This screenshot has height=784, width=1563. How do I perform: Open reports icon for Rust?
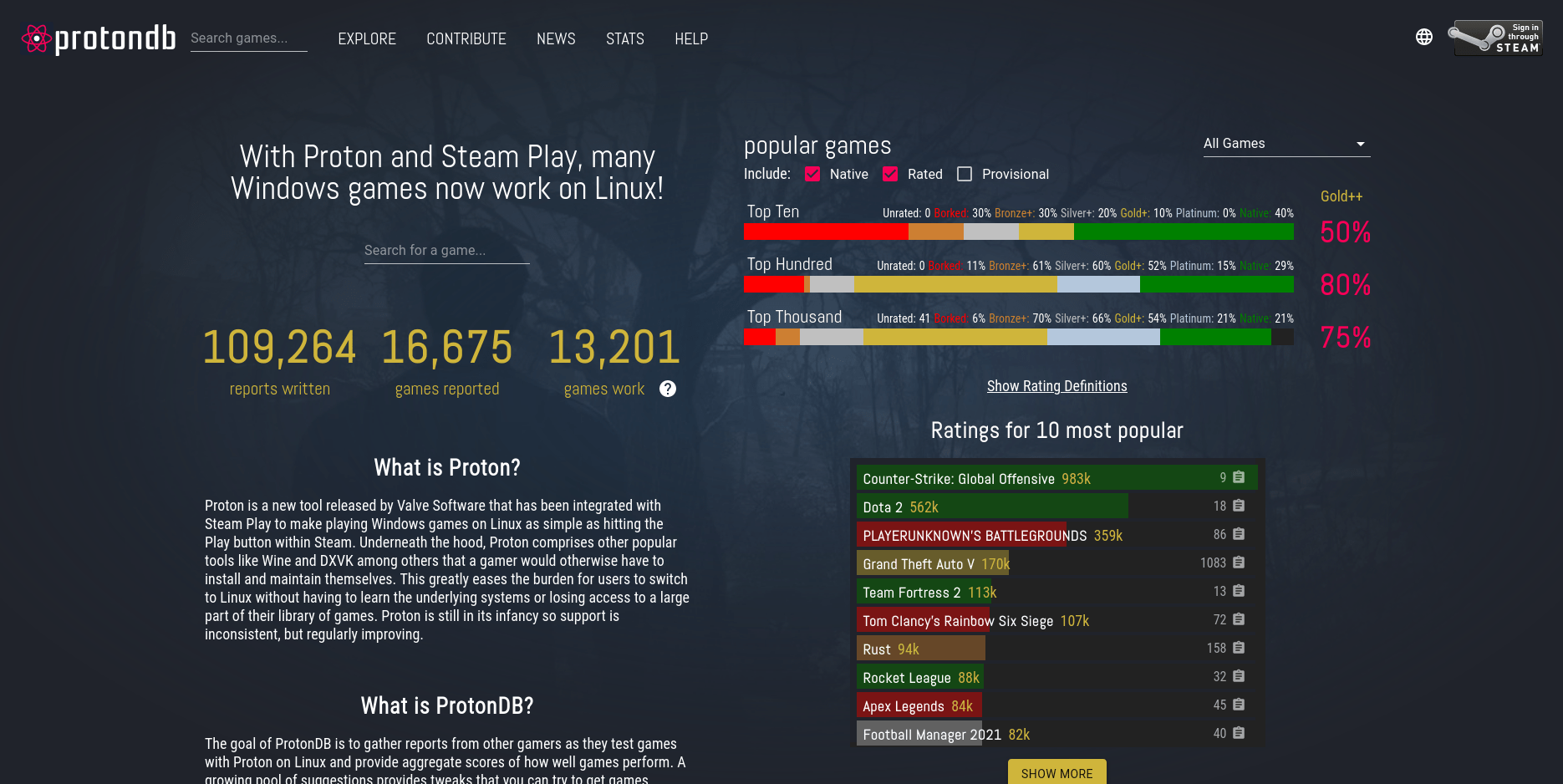pyautogui.click(x=1239, y=648)
